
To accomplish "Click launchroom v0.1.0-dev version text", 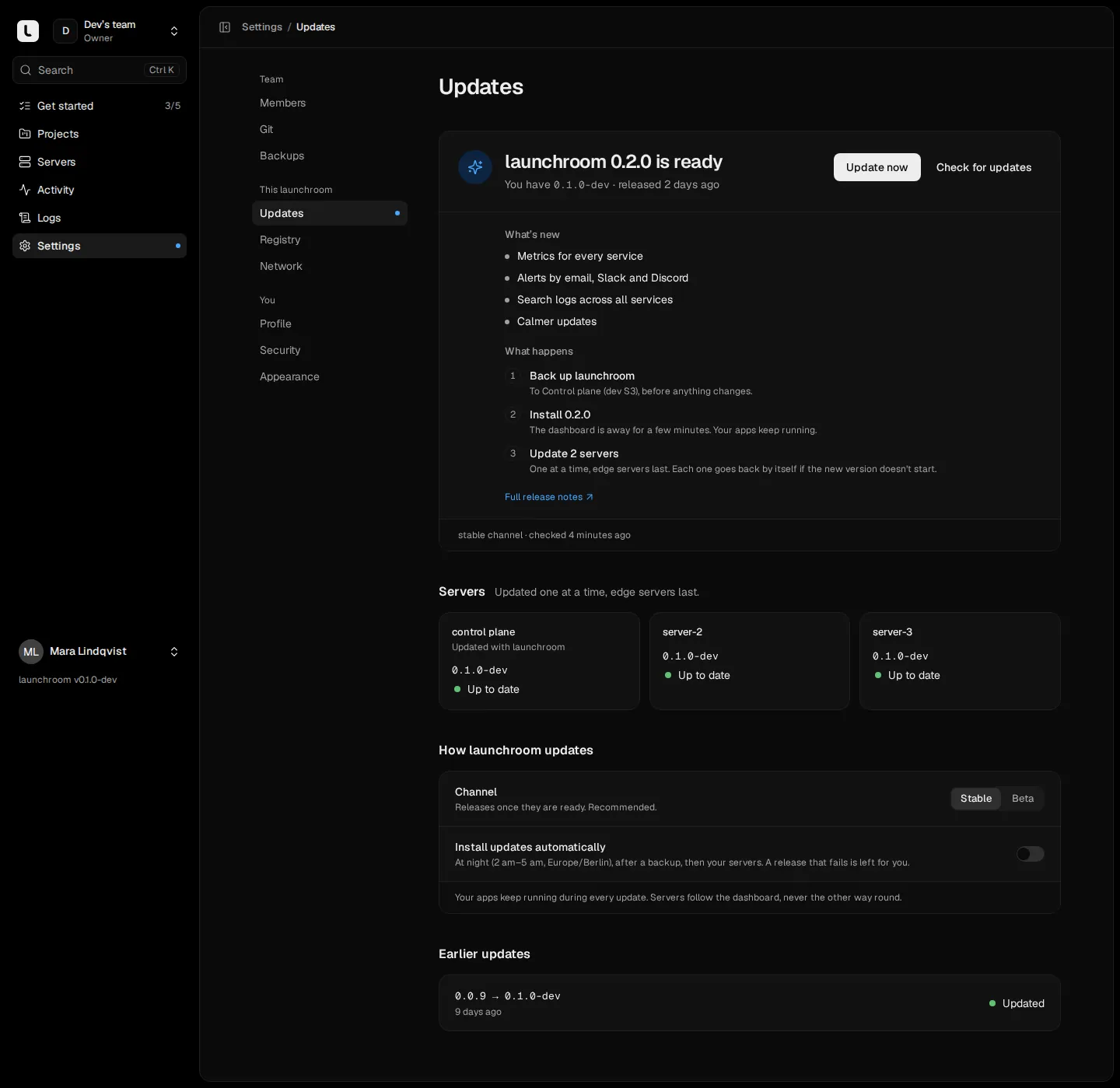I will click(x=68, y=680).
